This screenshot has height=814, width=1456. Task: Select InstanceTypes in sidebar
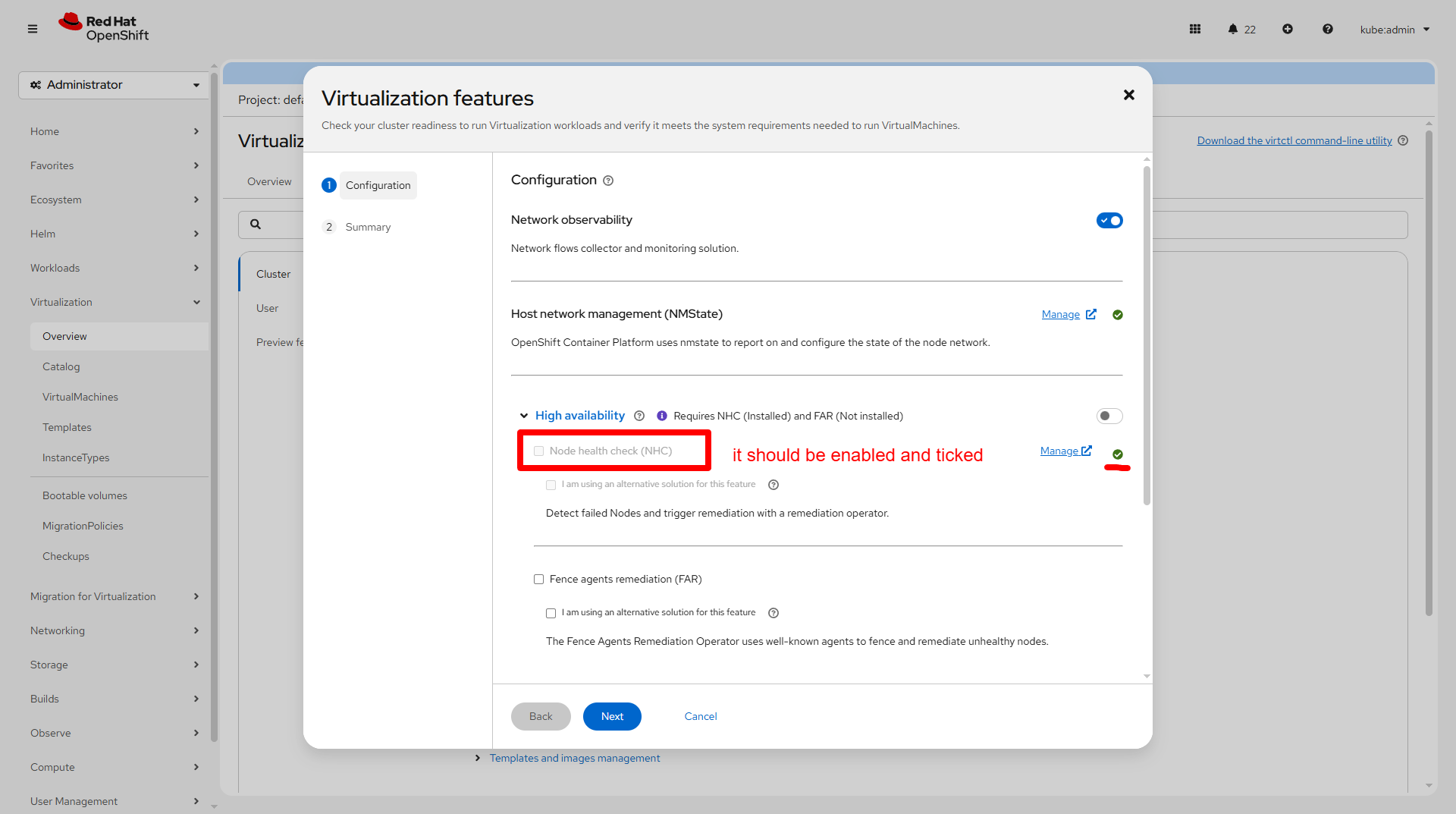pos(76,457)
